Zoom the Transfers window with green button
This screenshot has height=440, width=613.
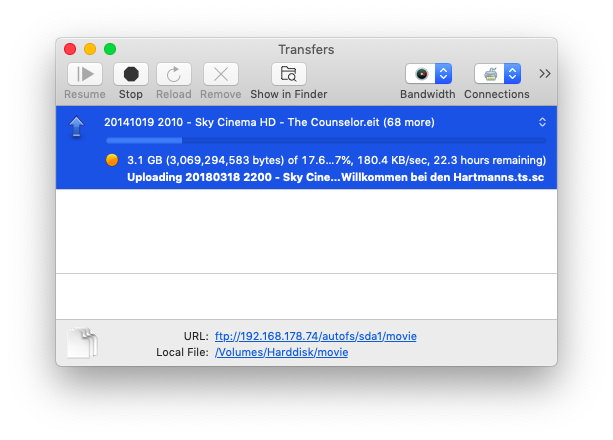pos(110,49)
